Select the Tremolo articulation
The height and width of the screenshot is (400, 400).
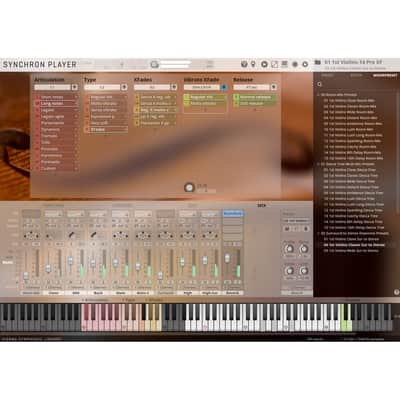(56, 136)
